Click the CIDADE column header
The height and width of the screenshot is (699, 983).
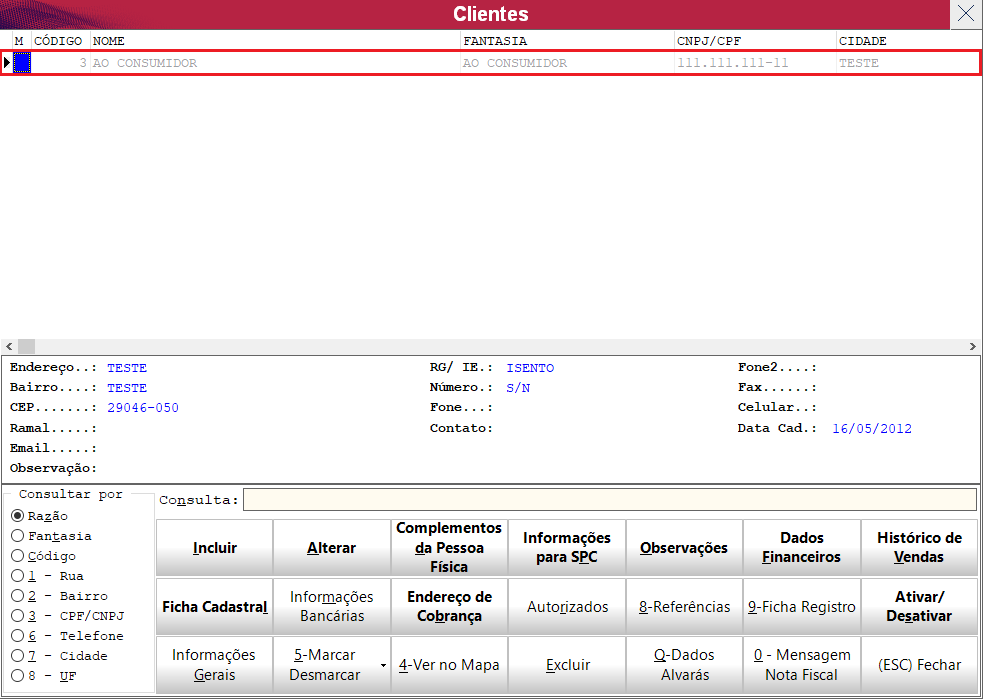tap(909, 41)
